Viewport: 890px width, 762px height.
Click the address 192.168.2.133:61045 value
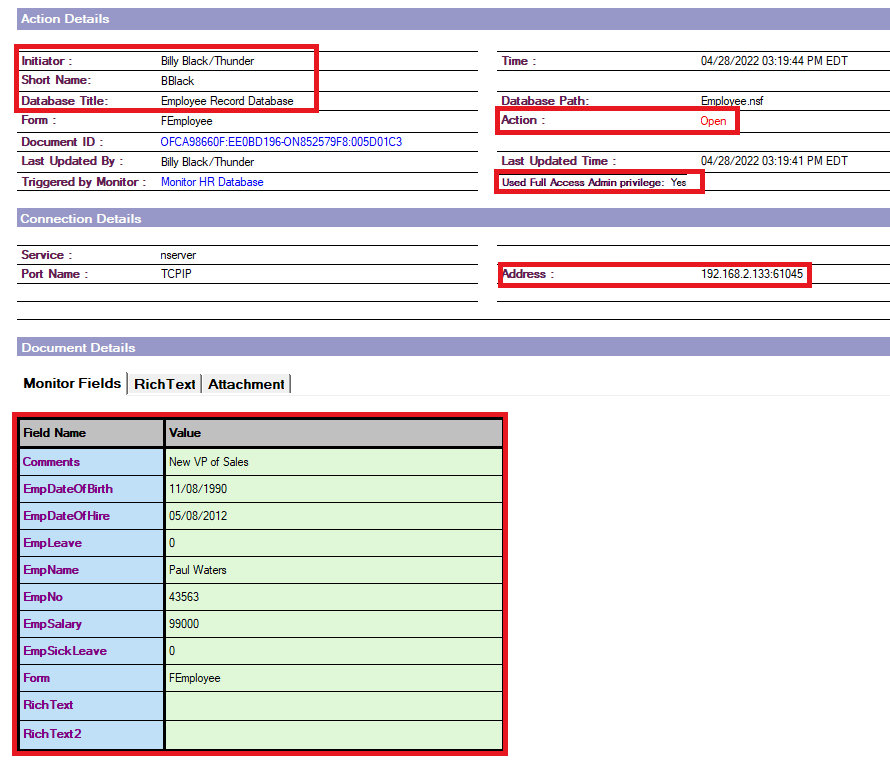(752, 274)
